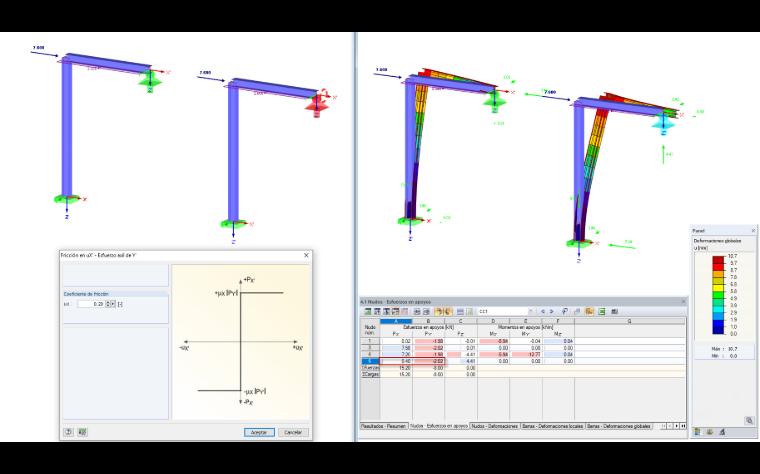Go to previous load case arrow
Screen dimensions: 760x474
543,312
